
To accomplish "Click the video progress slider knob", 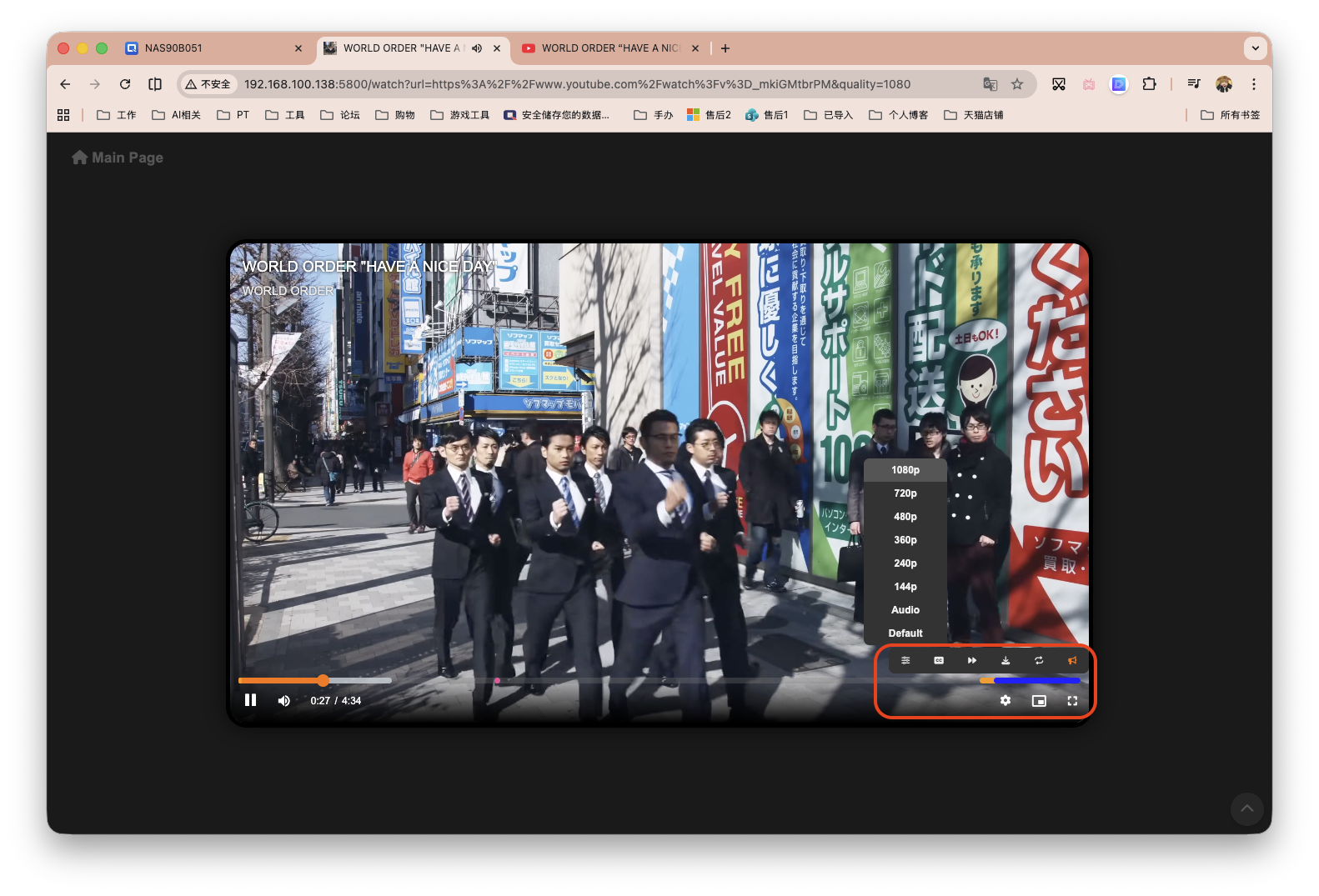I will [323, 680].
